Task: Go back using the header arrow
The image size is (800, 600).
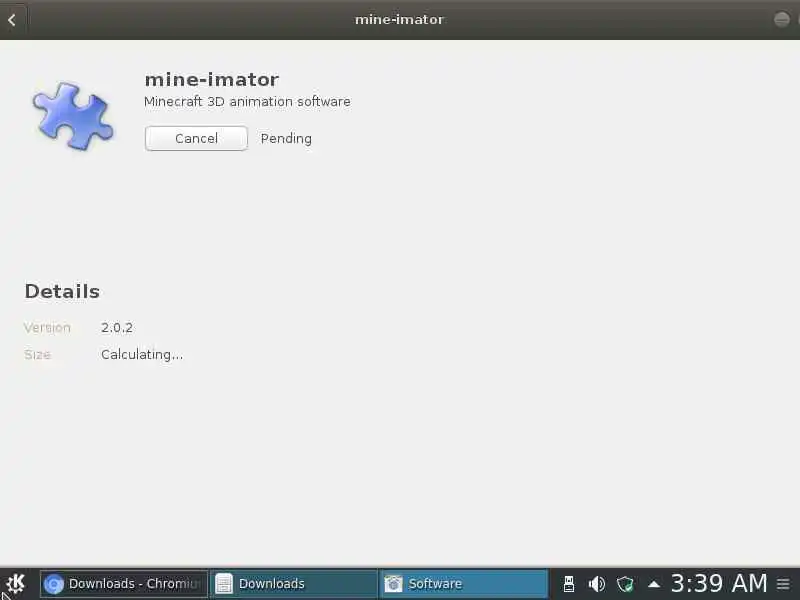Action: pos(12,20)
